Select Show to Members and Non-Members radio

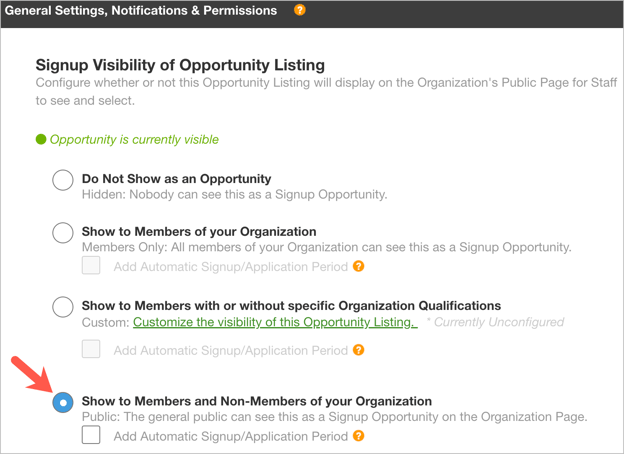63,402
